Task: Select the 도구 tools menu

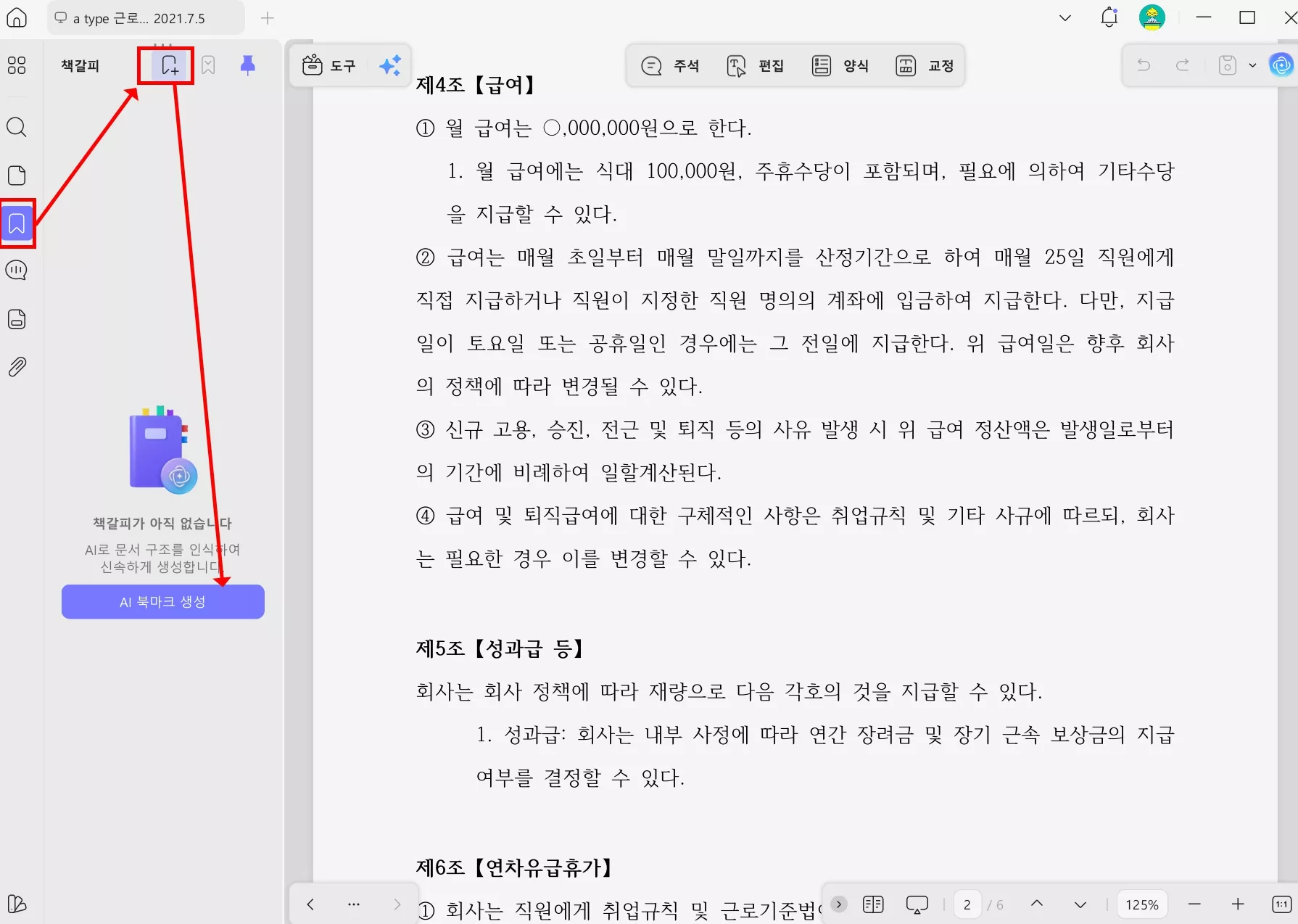Action: tap(331, 65)
